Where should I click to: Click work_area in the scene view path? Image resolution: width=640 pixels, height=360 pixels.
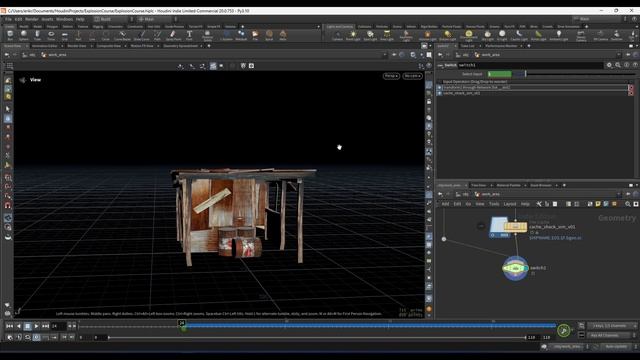[x=57, y=55]
